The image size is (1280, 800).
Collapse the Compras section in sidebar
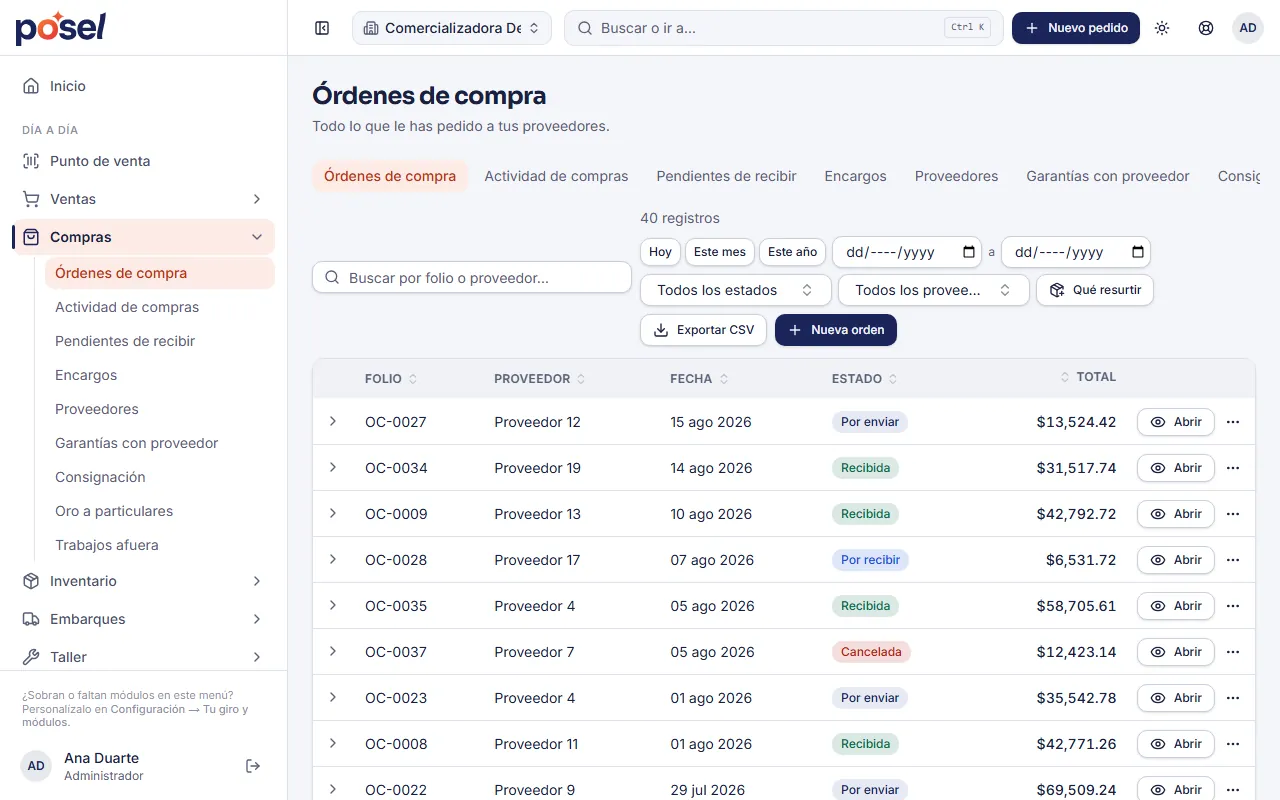[143, 237]
